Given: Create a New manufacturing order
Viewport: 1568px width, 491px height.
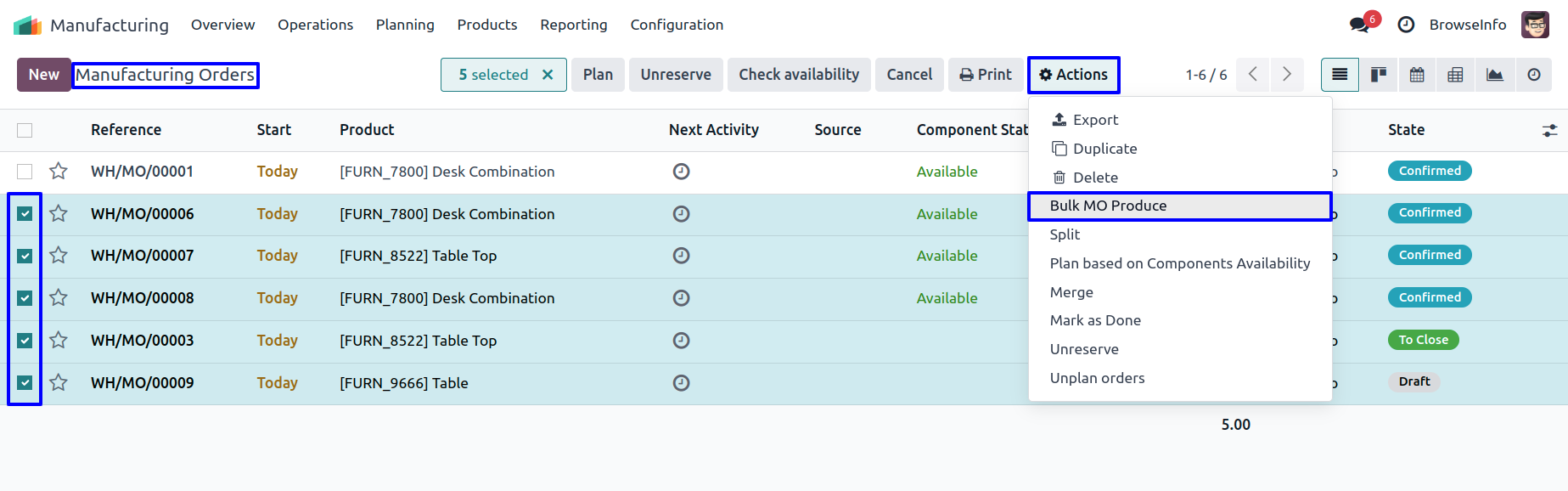Looking at the screenshot, I should (x=44, y=75).
